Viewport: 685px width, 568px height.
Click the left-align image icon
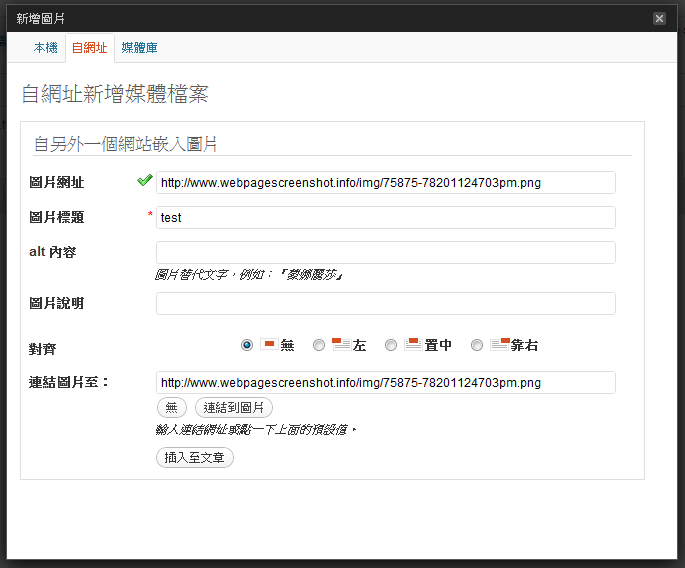coord(340,344)
